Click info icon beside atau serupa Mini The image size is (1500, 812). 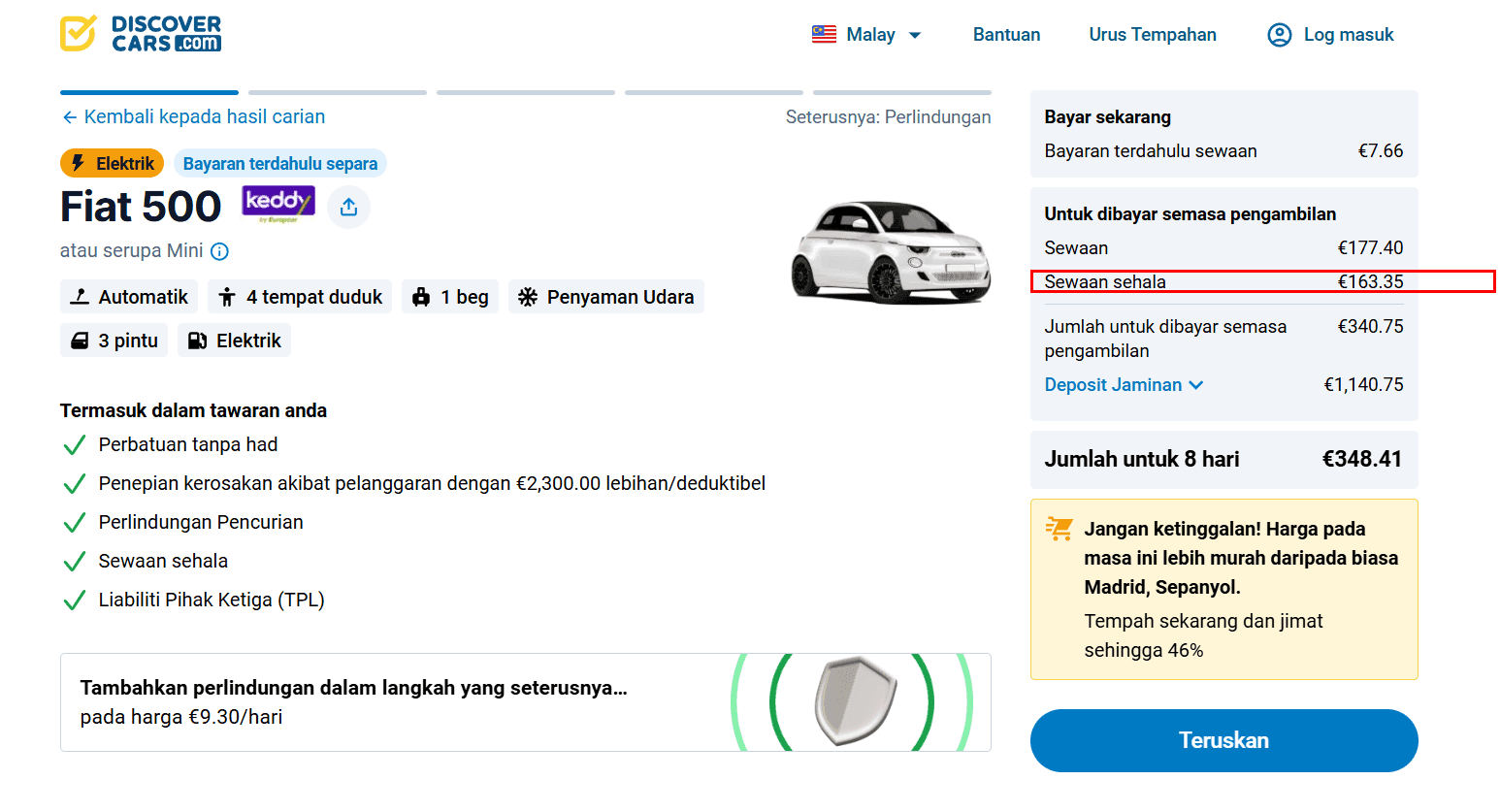(x=220, y=251)
